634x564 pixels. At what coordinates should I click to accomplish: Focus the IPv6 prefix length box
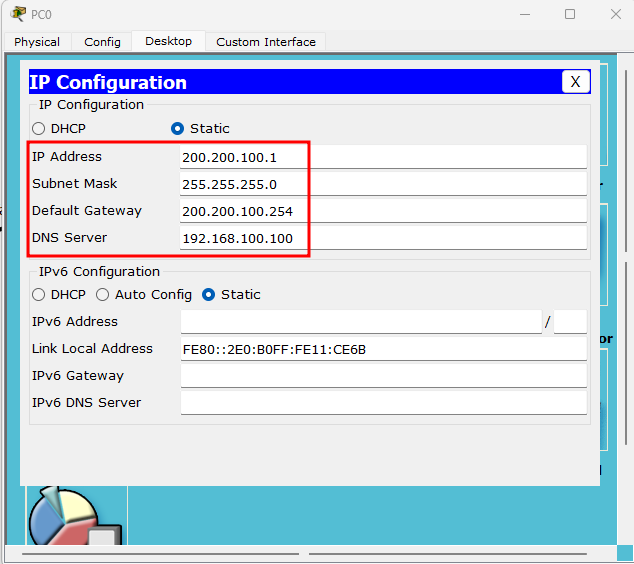tap(570, 322)
